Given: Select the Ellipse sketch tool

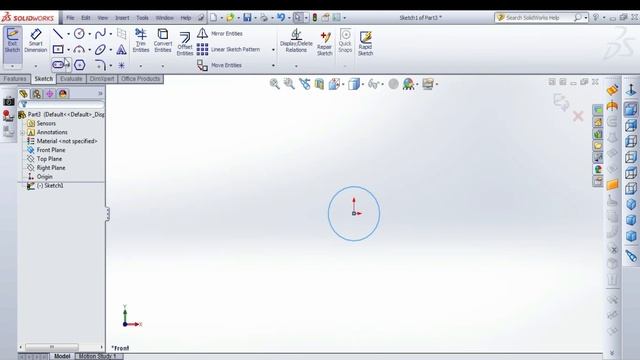Looking at the screenshot, I should coord(100,50).
